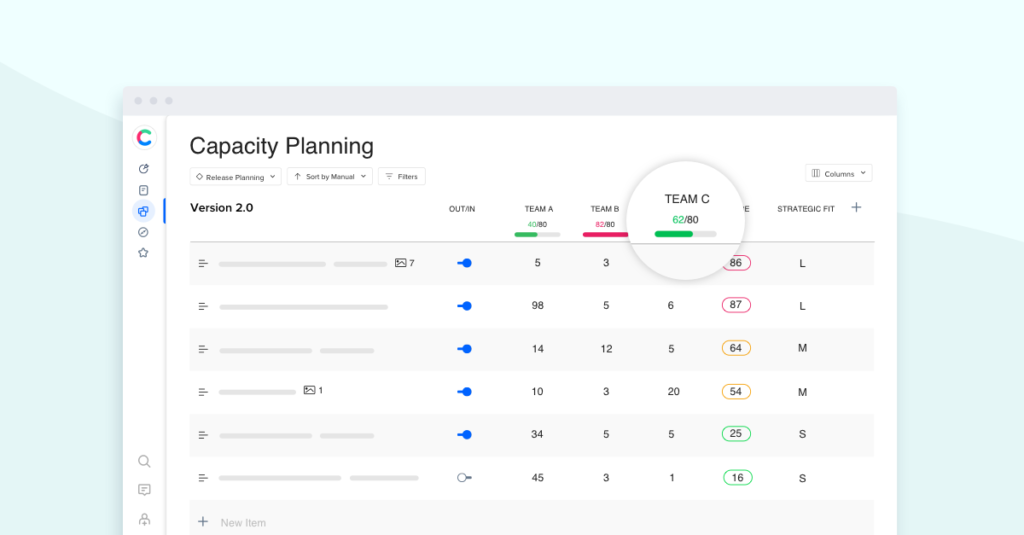Click the Strategic Fit column header
This screenshot has height=535, width=1024.
point(805,209)
